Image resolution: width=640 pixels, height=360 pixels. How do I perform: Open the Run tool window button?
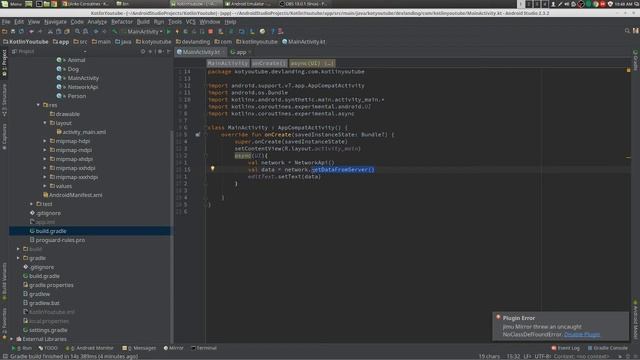coord(22,348)
